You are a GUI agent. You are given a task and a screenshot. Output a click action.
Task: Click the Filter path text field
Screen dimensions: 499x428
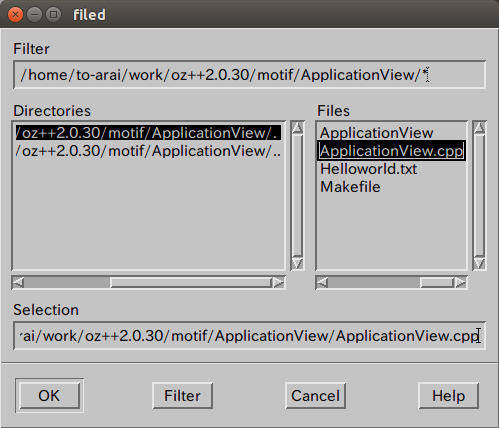pos(249,75)
